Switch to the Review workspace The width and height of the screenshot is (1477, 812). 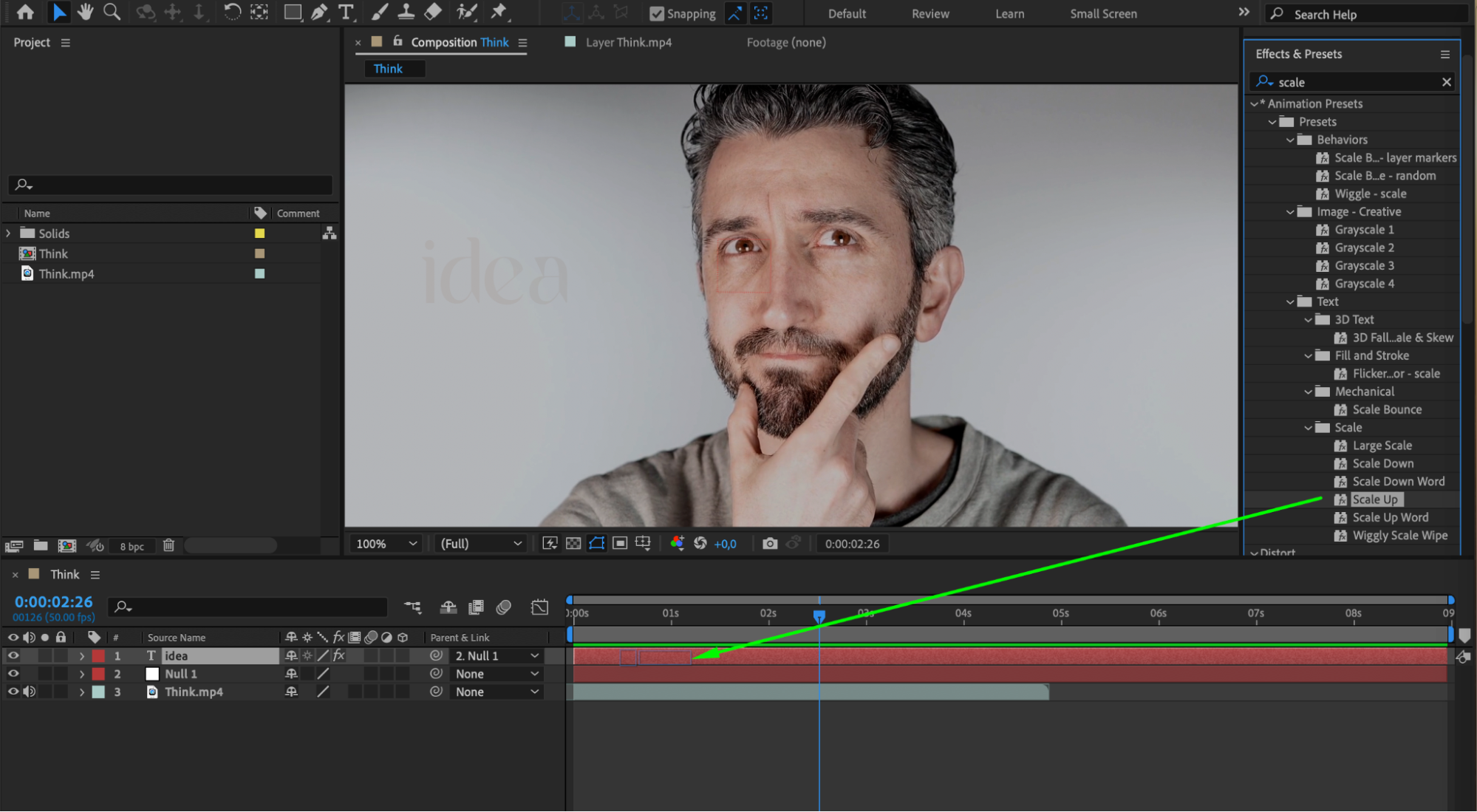929,13
